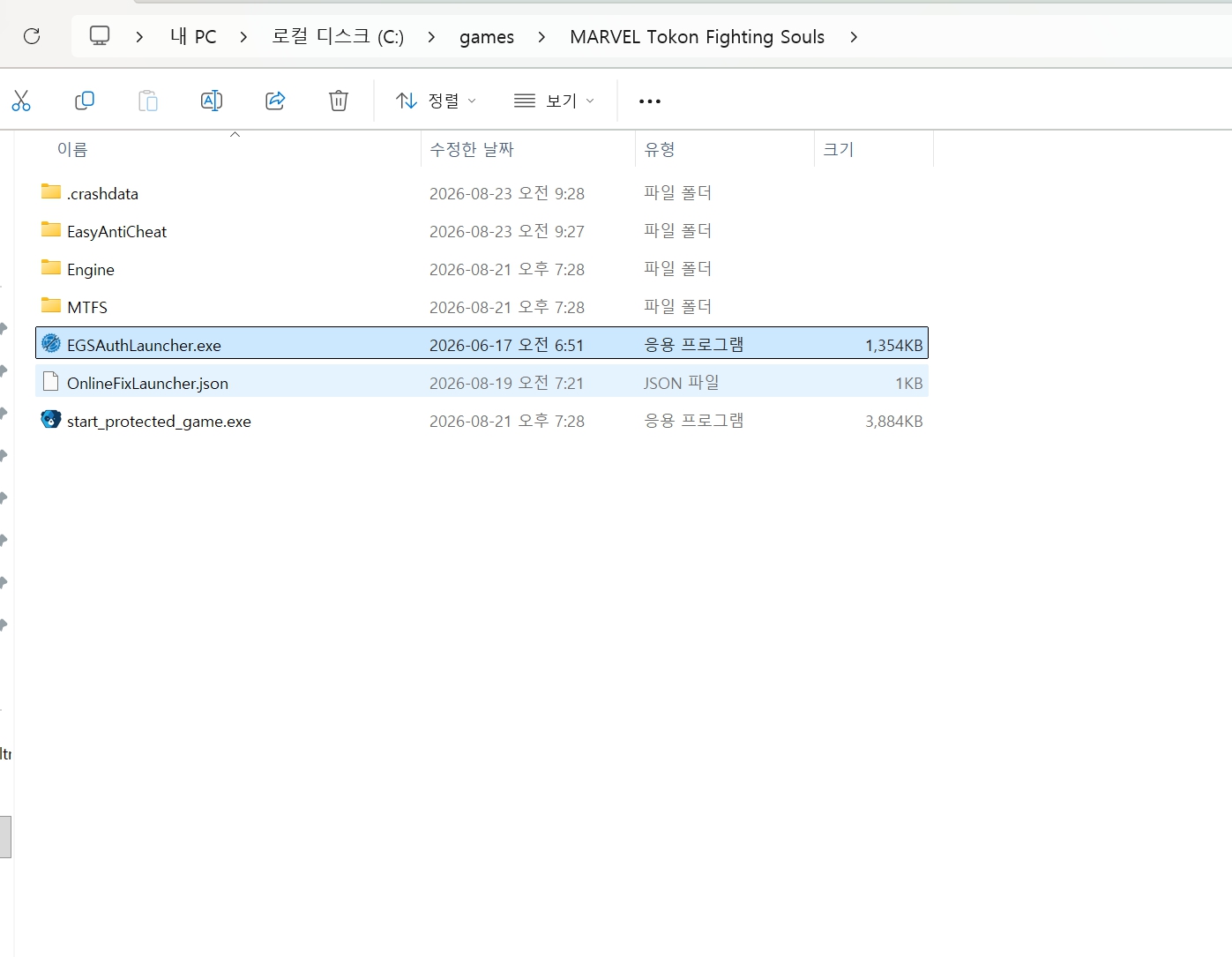Screen dimensions: 1232x957
Task: Expand chevron after computer icon
Action: (x=139, y=37)
